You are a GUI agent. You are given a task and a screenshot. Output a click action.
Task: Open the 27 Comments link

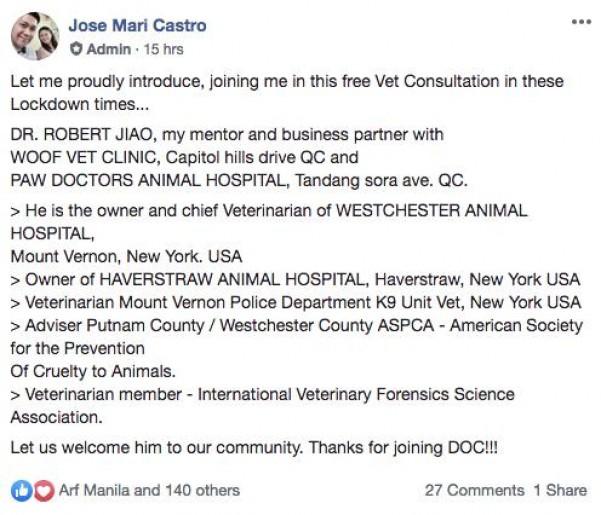(474, 490)
